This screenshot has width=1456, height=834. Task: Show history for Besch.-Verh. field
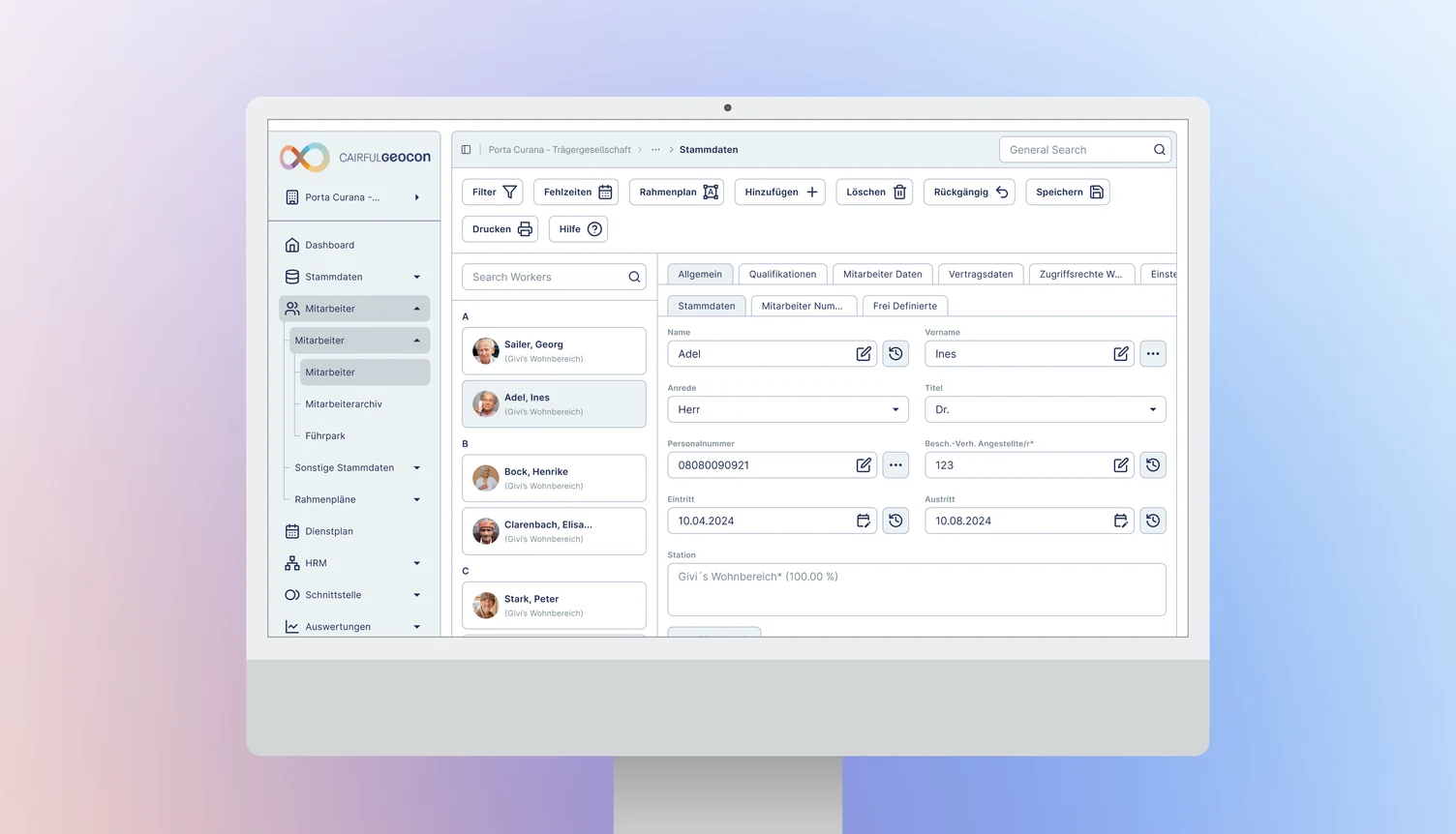tap(1153, 465)
